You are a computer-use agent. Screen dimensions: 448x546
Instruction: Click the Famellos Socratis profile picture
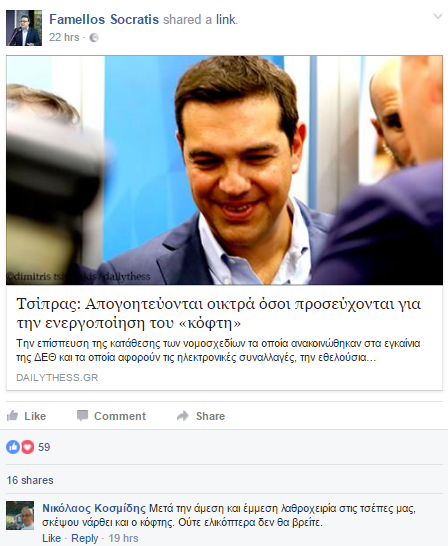coord(24,28)
